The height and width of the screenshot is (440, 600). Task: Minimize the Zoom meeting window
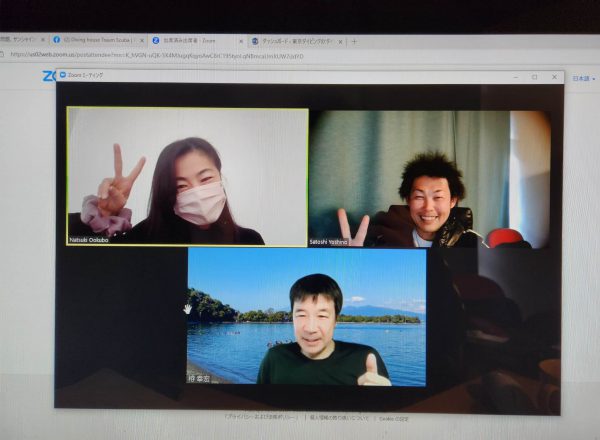coord(514,76)
